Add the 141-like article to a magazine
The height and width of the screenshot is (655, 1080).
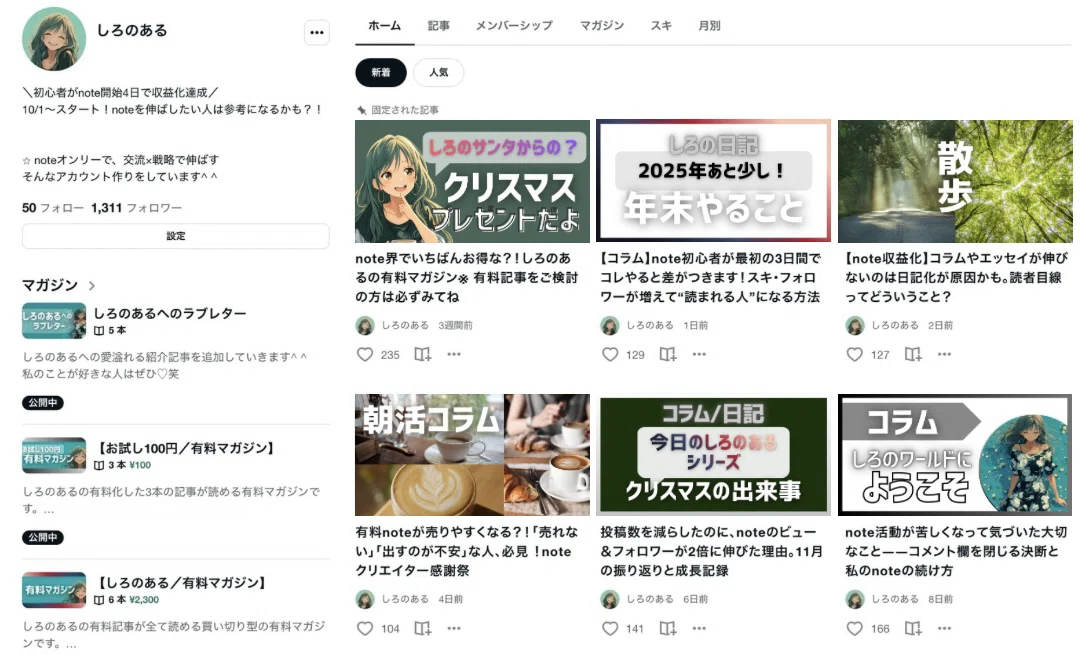tap(667, 628)
